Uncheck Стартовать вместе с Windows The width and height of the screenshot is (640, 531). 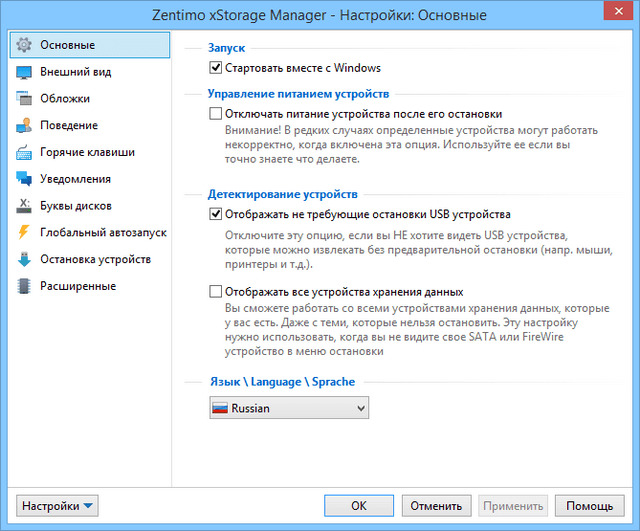(x=215, y=68)
